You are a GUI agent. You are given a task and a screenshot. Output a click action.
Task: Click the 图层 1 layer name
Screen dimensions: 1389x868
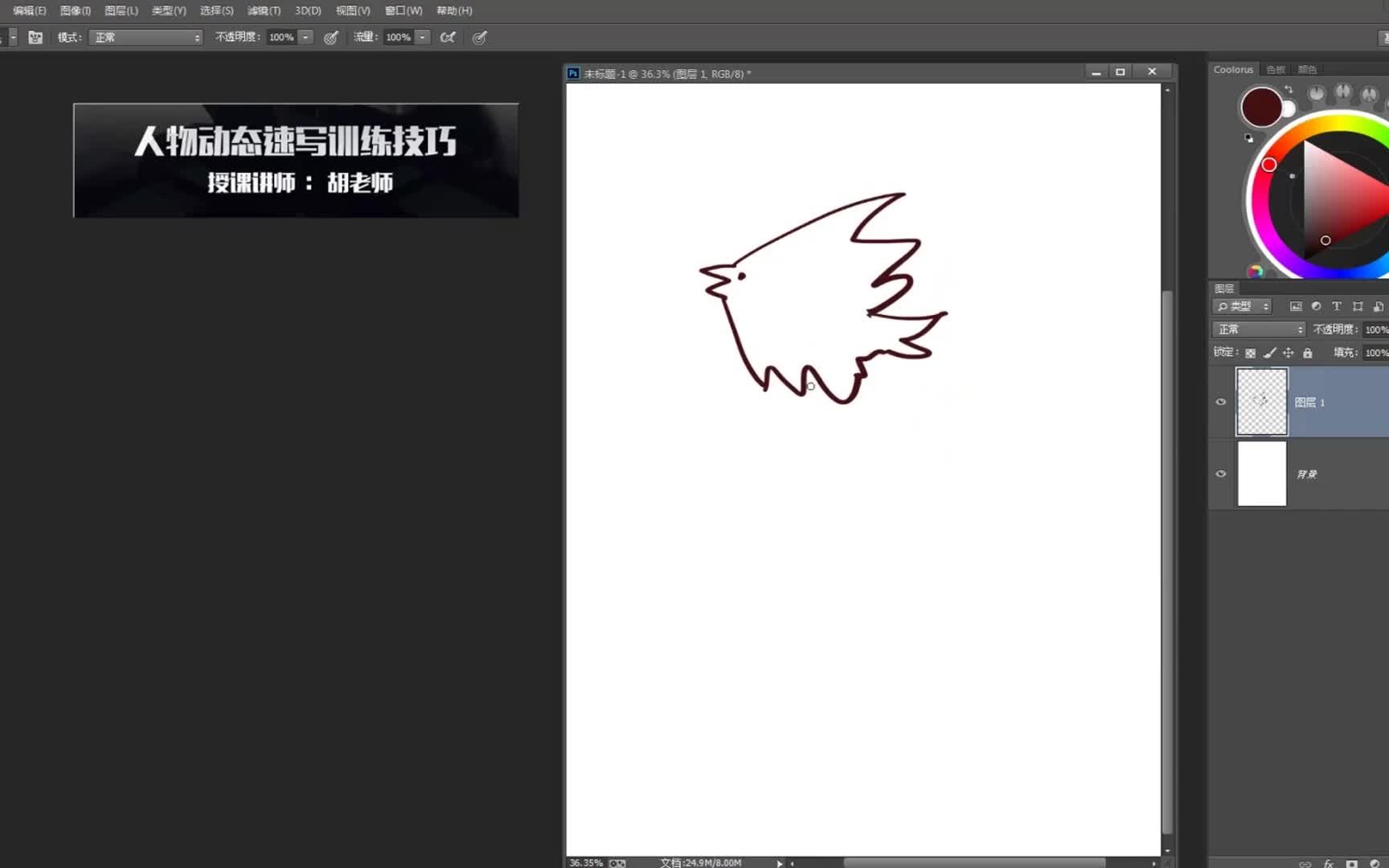pyautogui.click(x=1309, y=403)
